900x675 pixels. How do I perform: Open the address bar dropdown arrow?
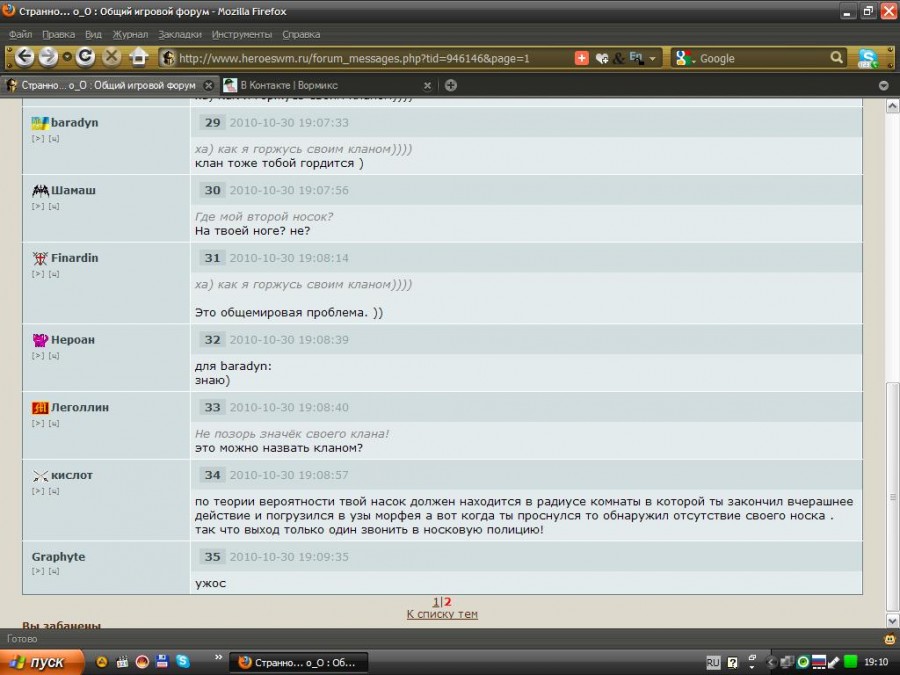(x=653, y=59)
